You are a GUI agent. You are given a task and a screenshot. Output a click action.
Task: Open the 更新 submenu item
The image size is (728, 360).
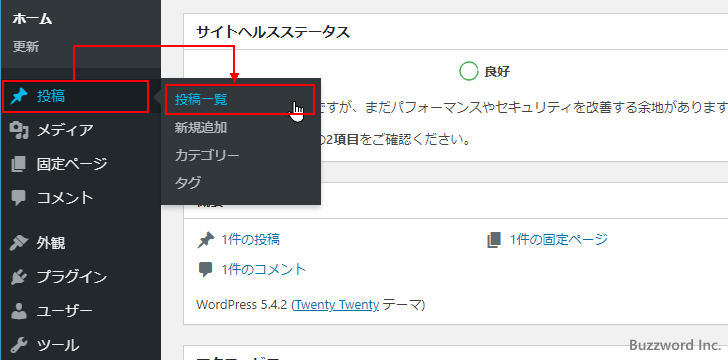(x=26, y=47)
